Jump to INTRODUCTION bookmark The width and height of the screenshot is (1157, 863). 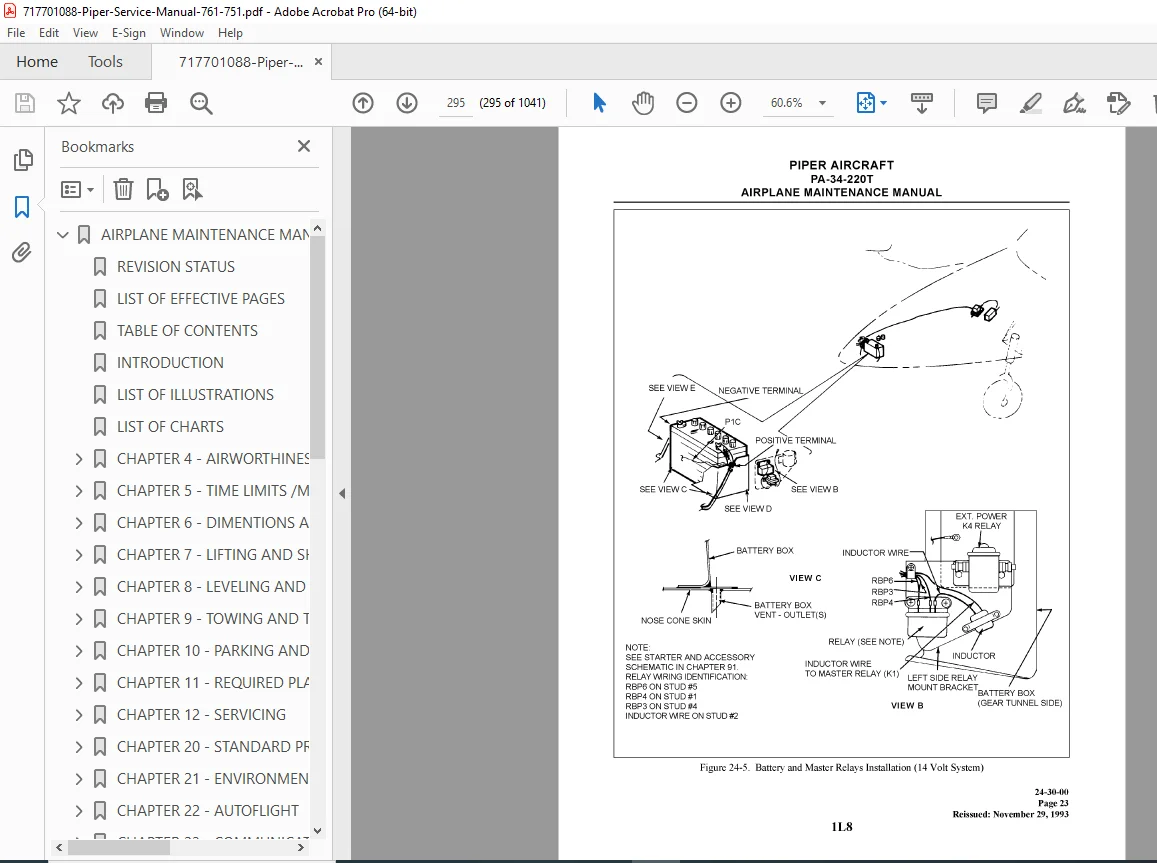tap(170, 363)
